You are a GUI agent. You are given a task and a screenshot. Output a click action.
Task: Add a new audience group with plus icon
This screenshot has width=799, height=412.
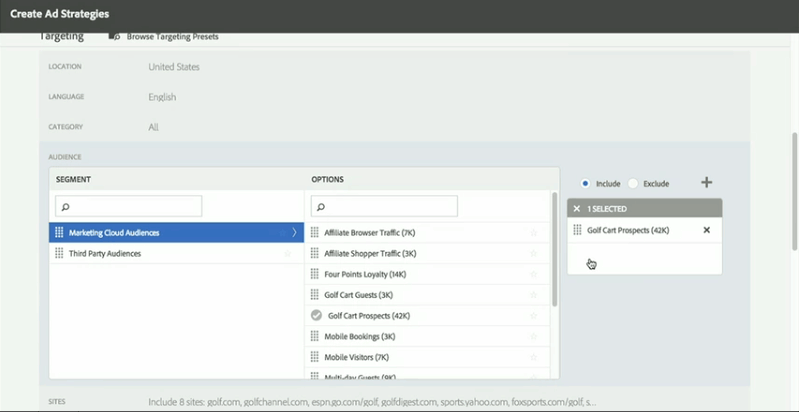coord(706,182)
